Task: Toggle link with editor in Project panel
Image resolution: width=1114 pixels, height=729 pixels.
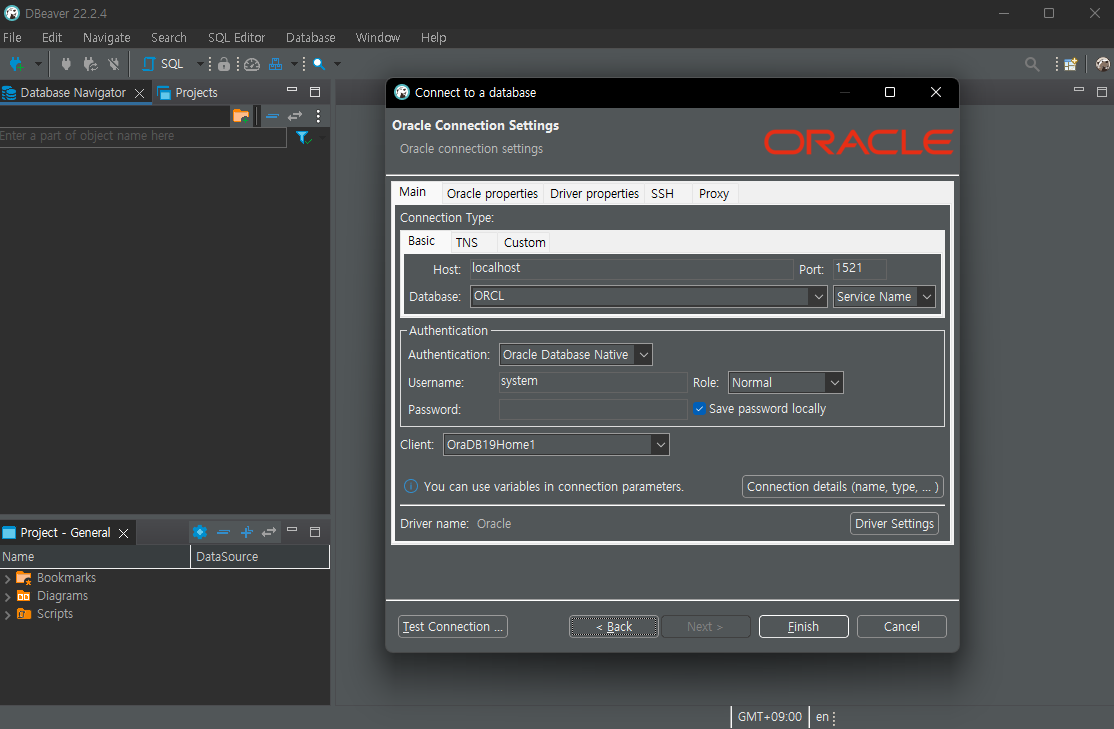Action: (x=269, y=532)
